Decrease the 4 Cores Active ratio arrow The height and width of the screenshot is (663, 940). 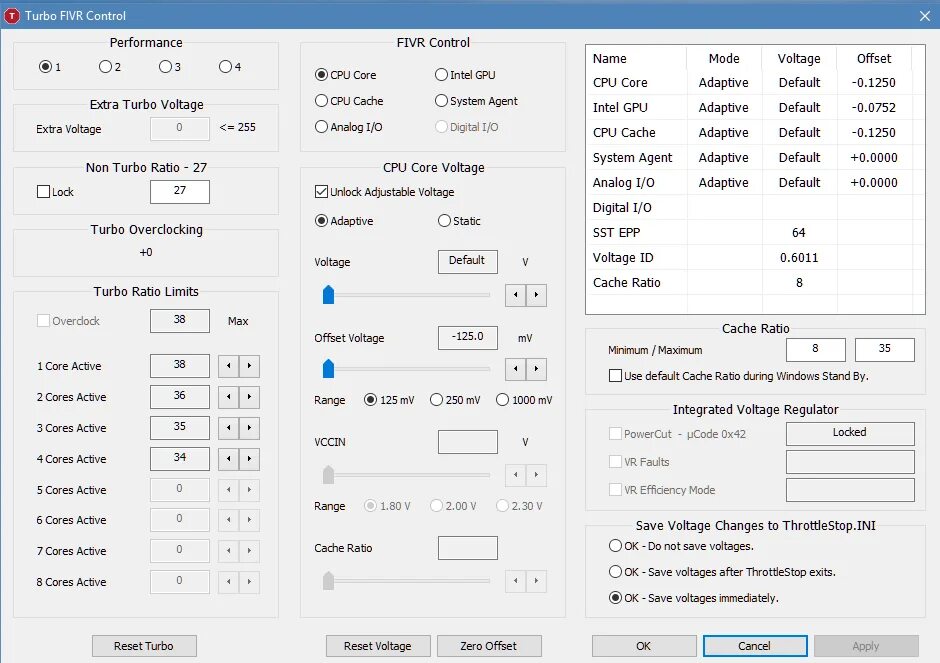tap(228, 459)
